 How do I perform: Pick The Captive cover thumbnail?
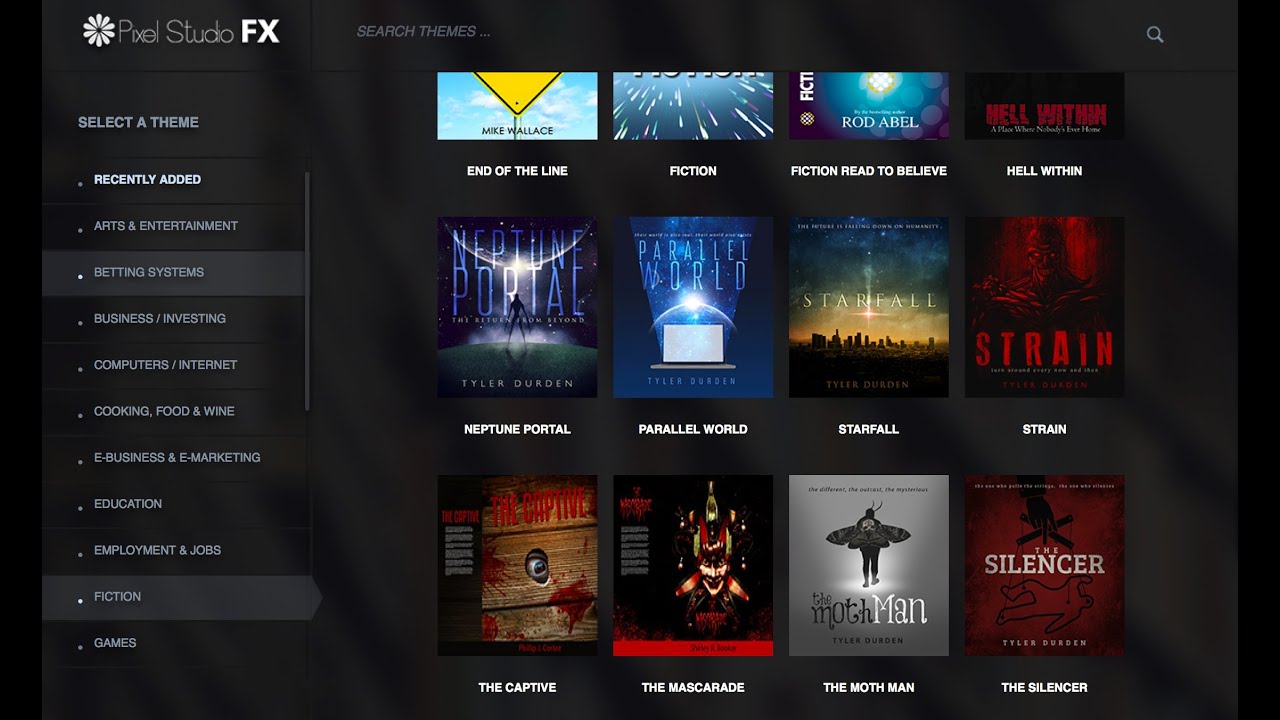click(x=517, y=565)
